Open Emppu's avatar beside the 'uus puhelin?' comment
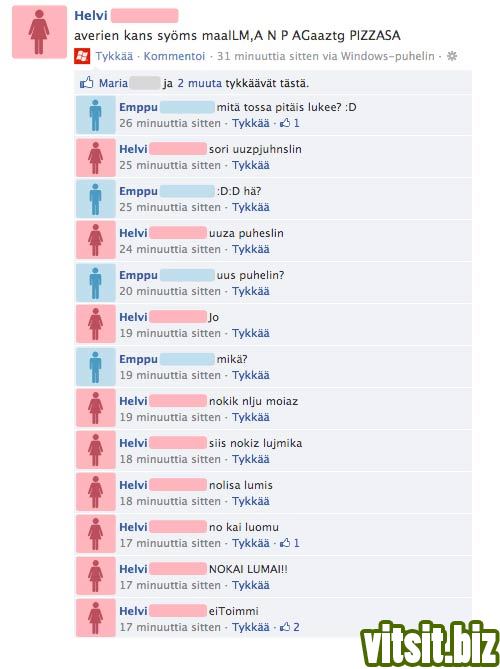Image resolution: width=500 pixels, height=669 pixels. [x=96, y=283]
